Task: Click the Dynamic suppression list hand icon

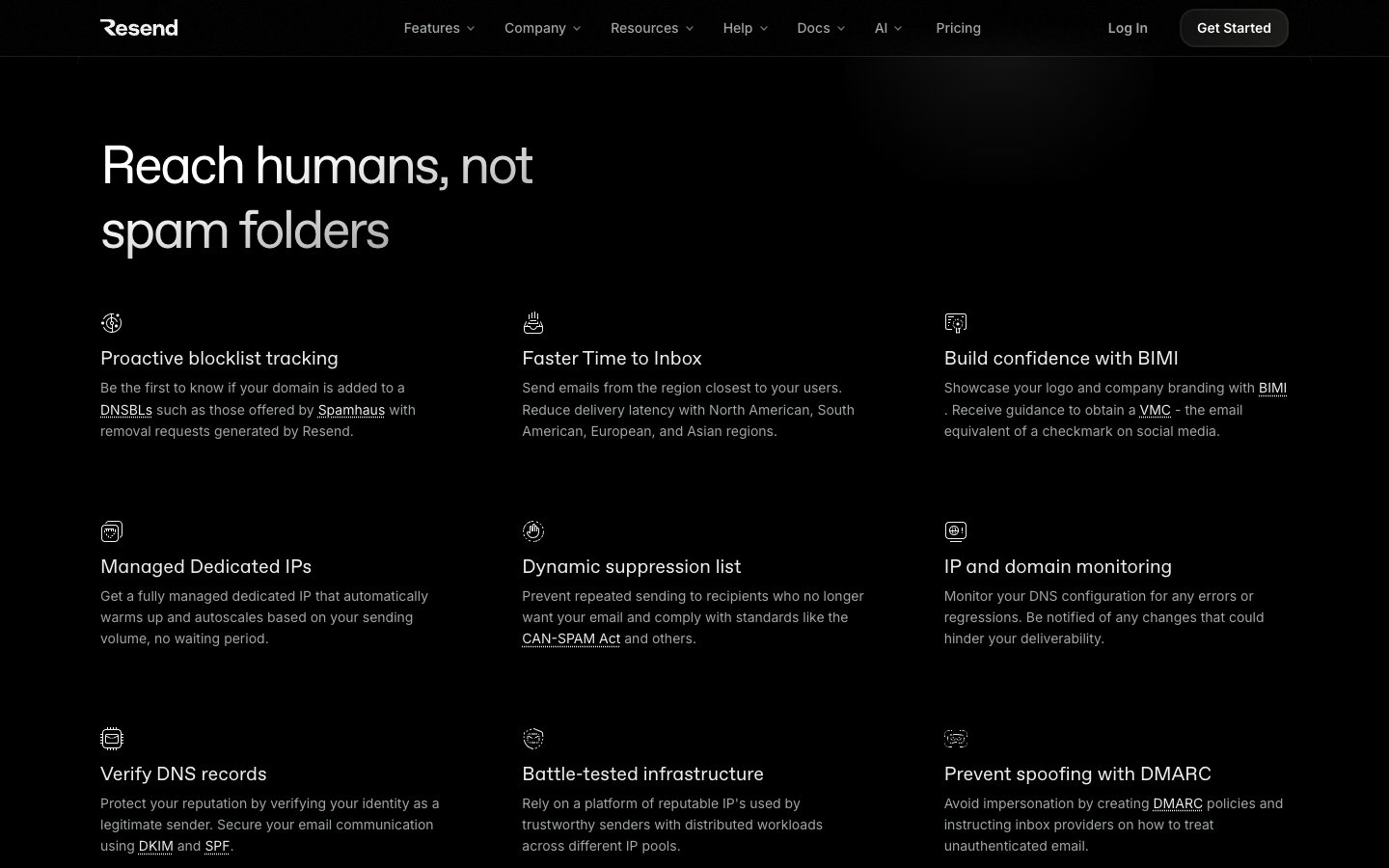Action: tap(533, 531)
